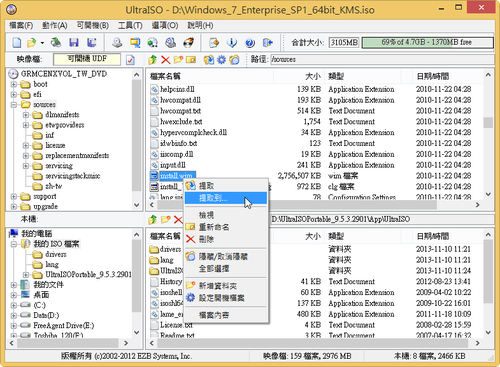The width and height of the screenshot is (500, 367).
Task: Click the hide file icon in image toolbar
Action: 234,60
